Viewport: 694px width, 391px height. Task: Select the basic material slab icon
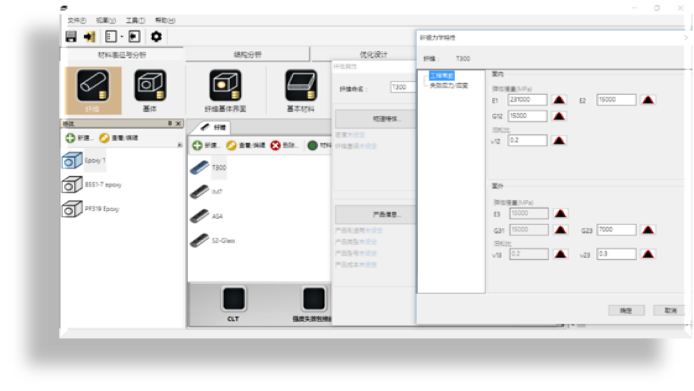301,85
